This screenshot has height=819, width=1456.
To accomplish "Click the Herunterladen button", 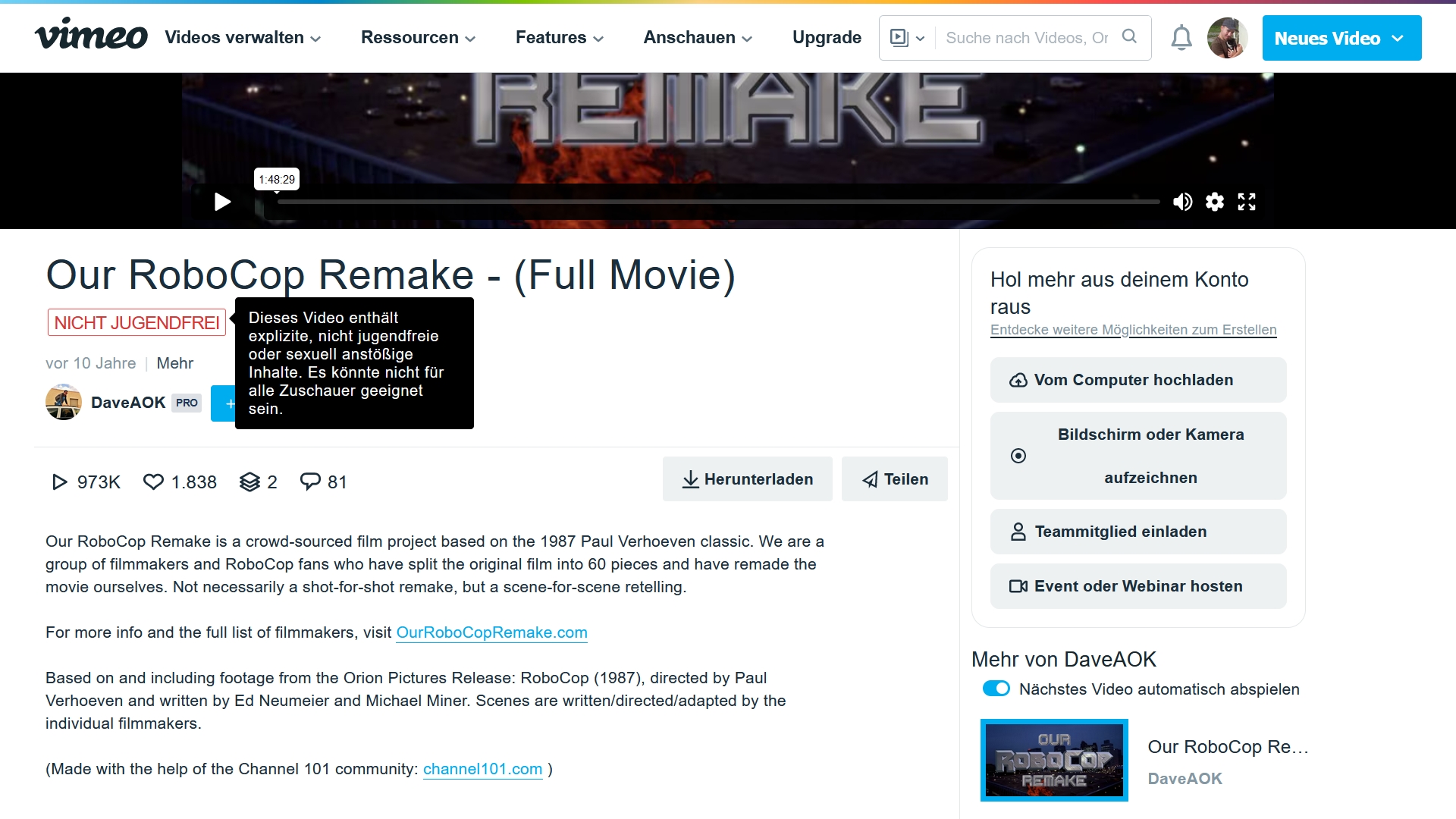I will (747, 479).
